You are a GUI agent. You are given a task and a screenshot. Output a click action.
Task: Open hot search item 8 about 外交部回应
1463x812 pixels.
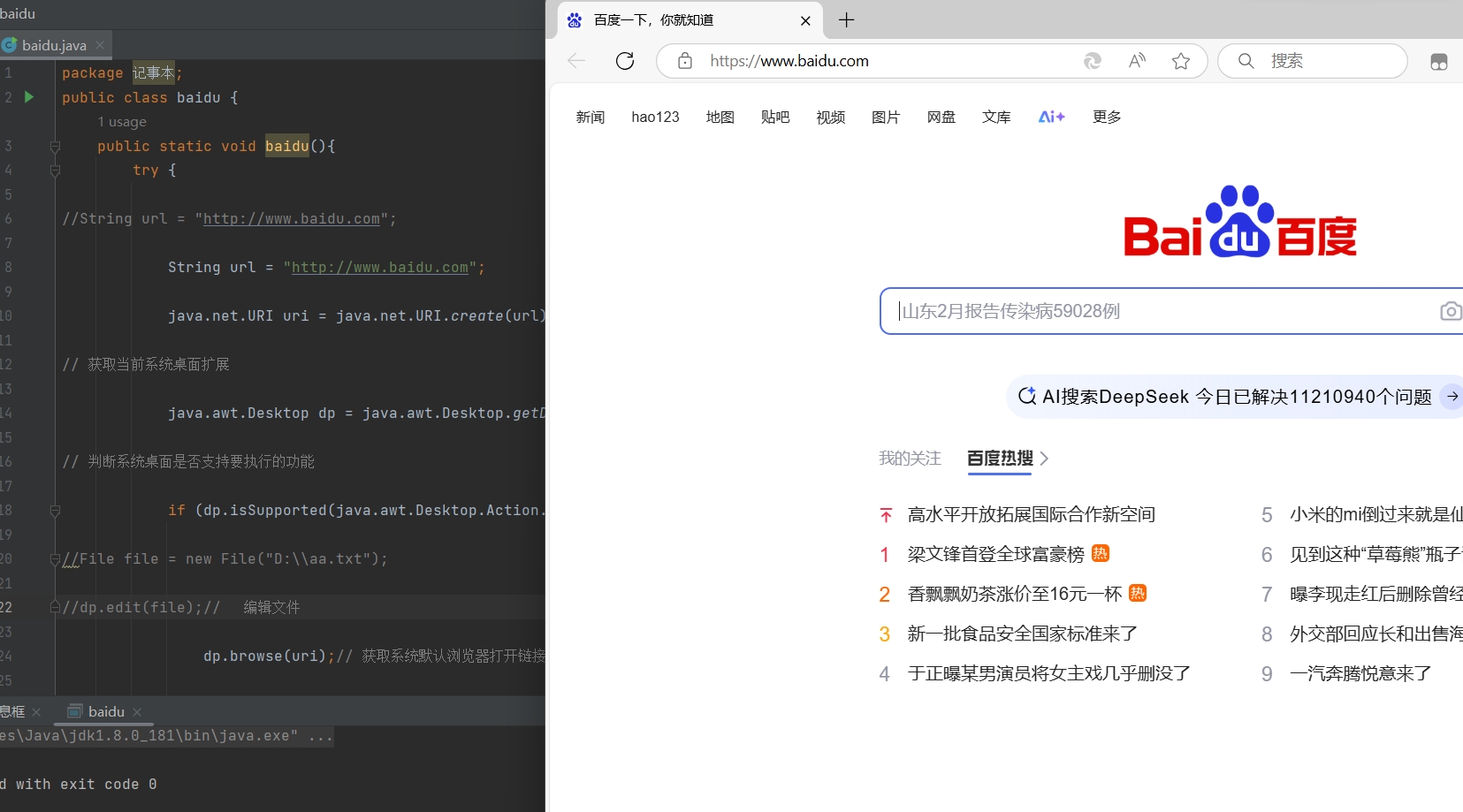[x=1375, y=634]
